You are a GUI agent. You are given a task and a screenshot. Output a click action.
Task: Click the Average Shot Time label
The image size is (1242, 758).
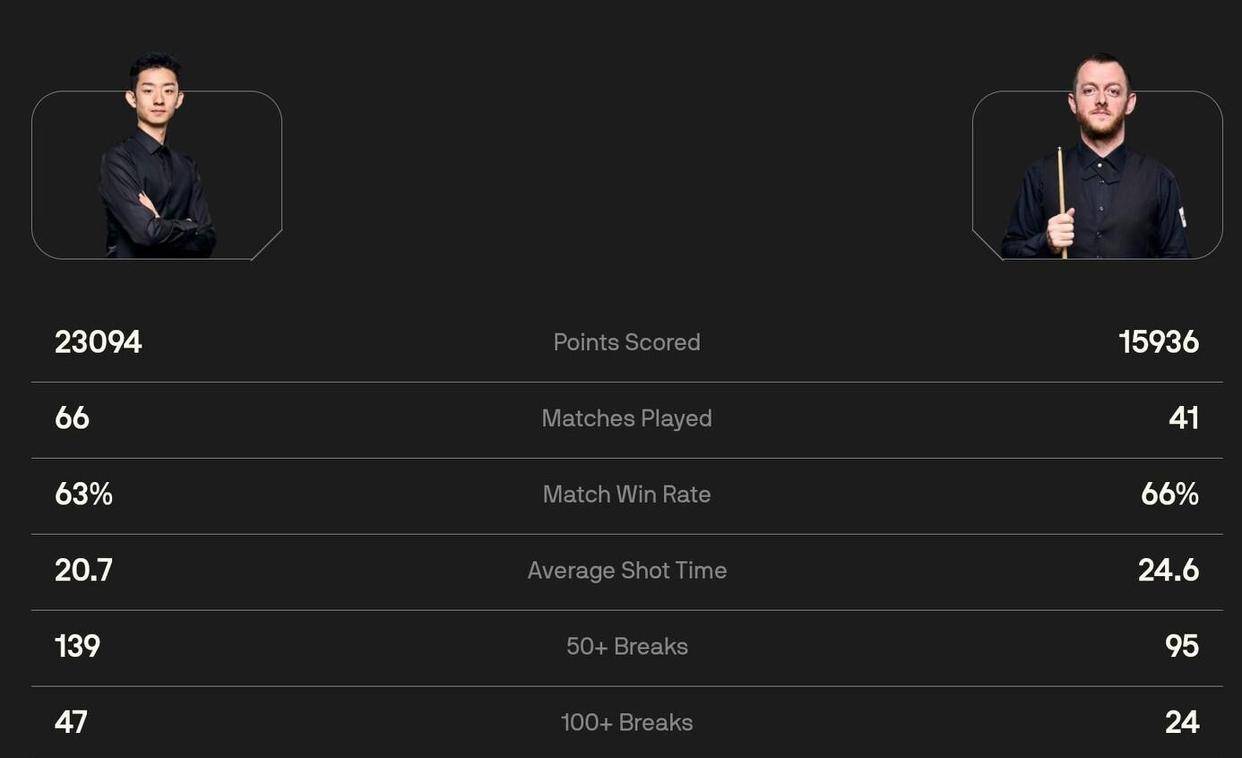[x=627, y=570]
